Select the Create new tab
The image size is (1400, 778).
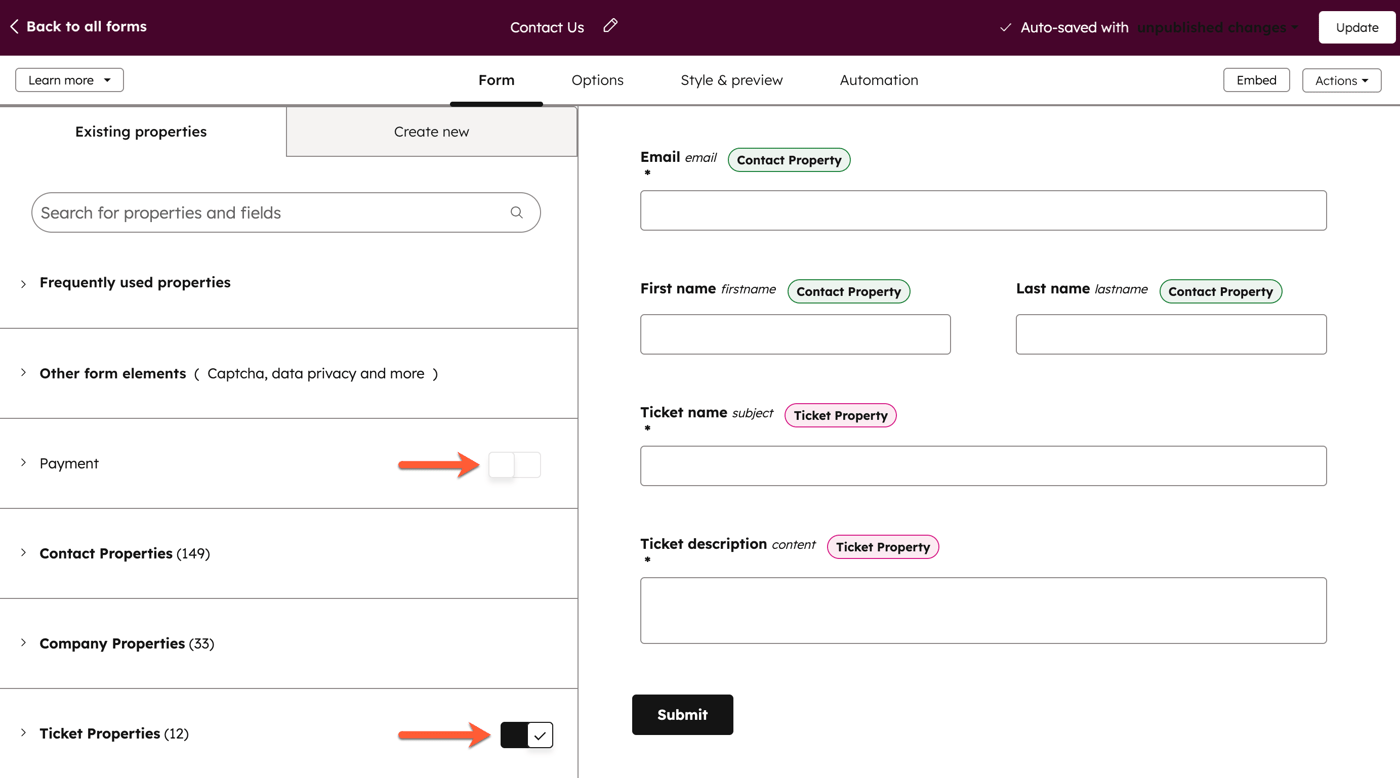[x=431, y=132]
